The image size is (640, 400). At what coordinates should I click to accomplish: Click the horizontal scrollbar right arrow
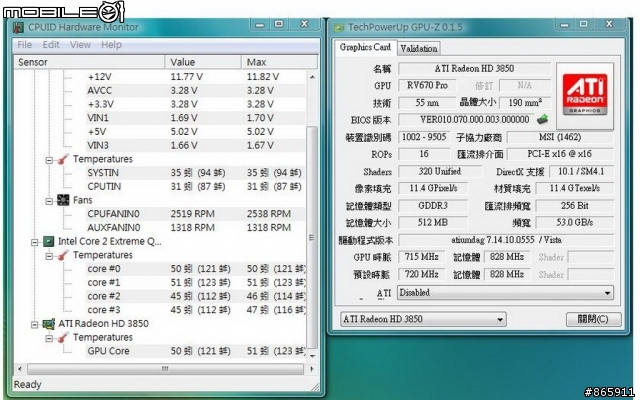tap(312, 369)
